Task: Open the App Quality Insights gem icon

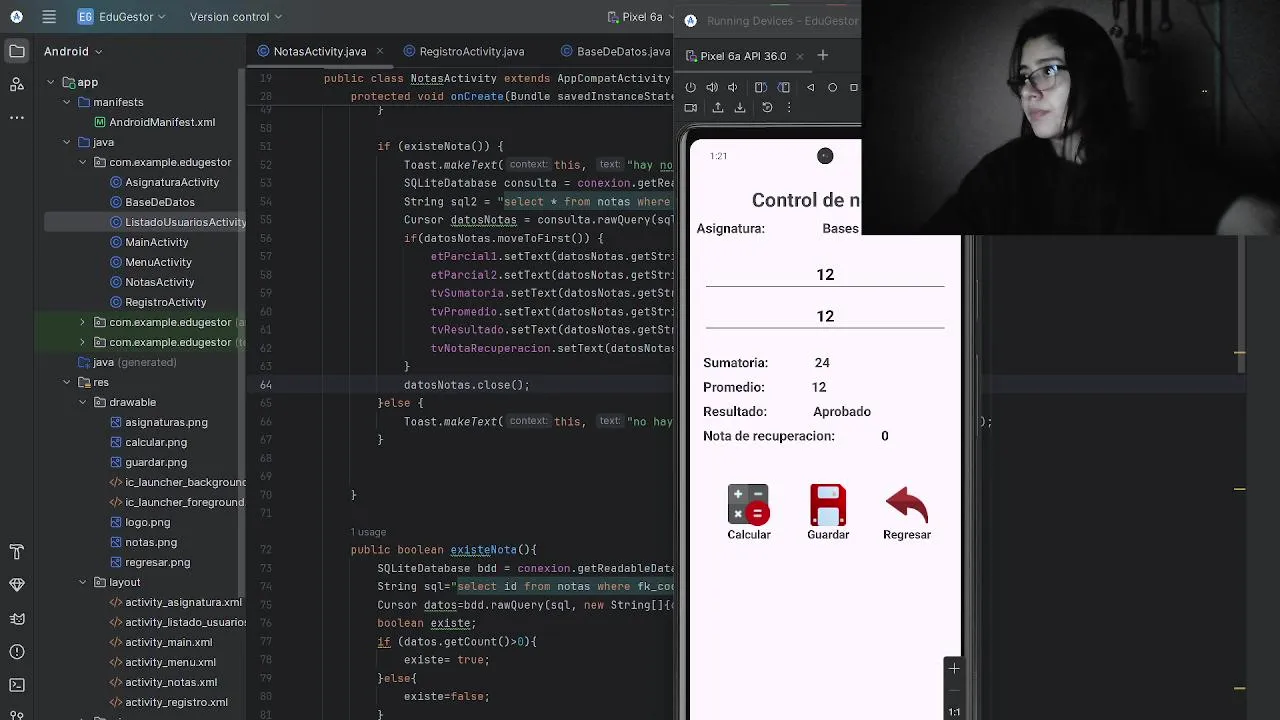Action: (17, 585)
